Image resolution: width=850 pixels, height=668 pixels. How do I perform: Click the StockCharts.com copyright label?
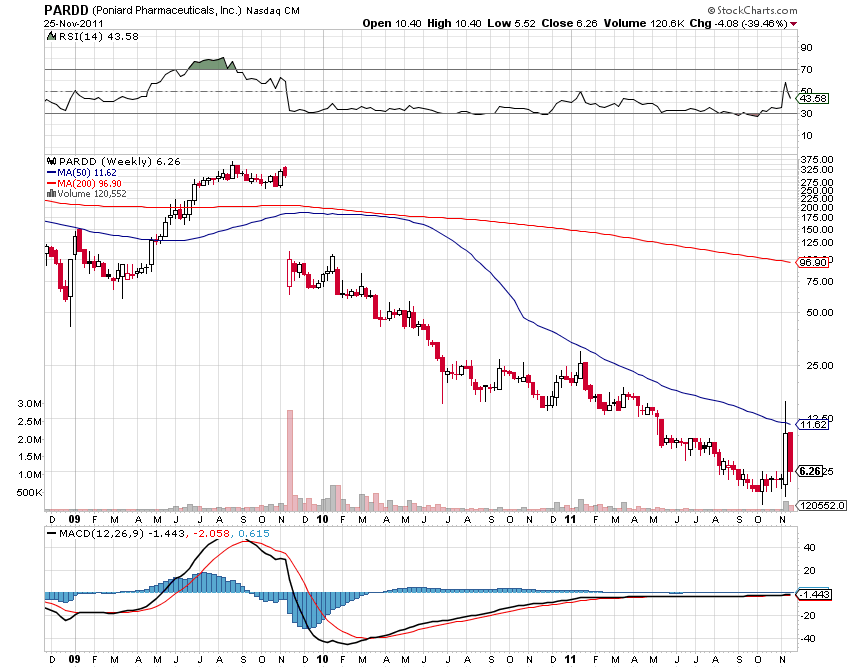(752, 10)
